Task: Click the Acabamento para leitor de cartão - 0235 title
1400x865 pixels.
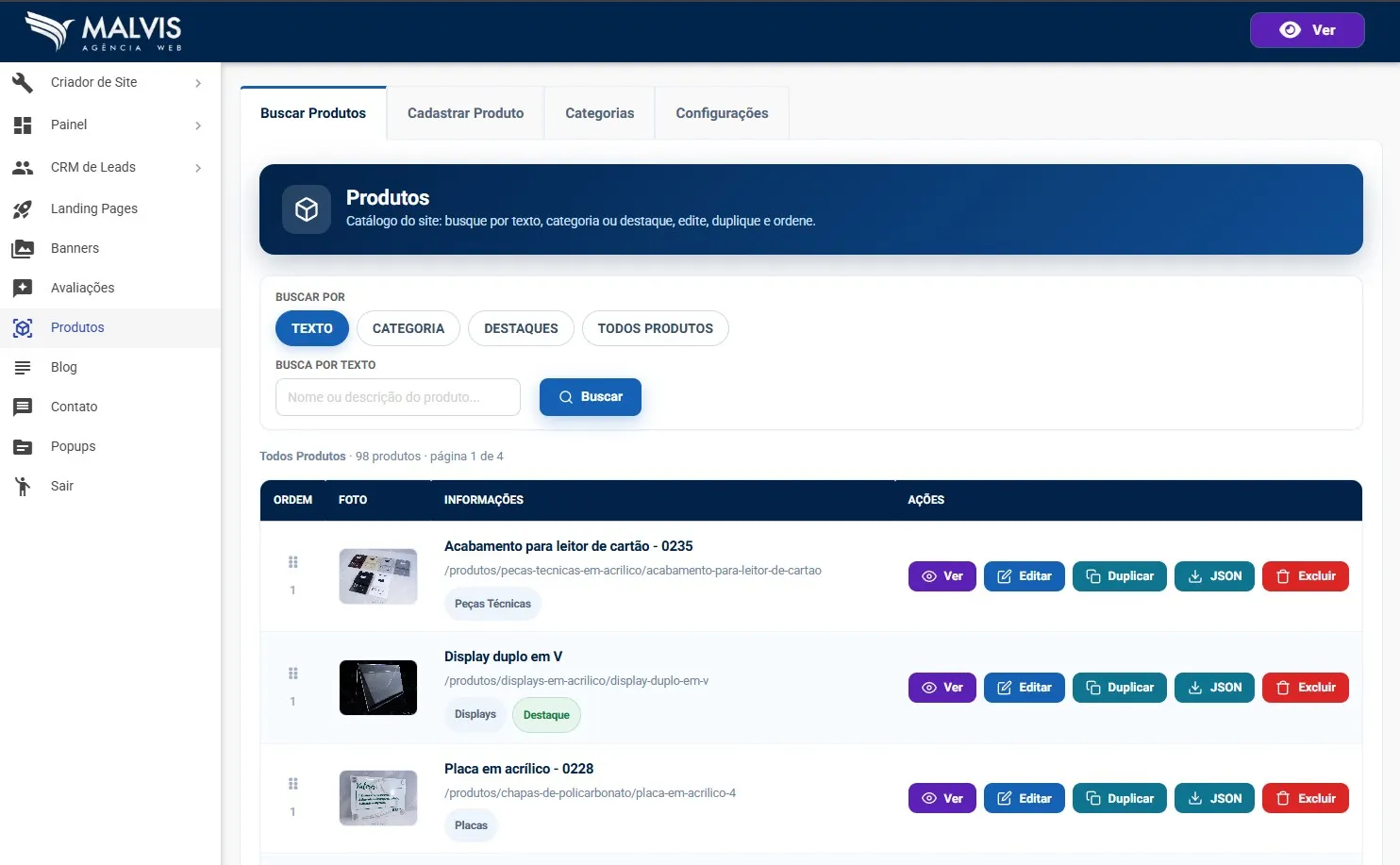Action: (569, 546)
